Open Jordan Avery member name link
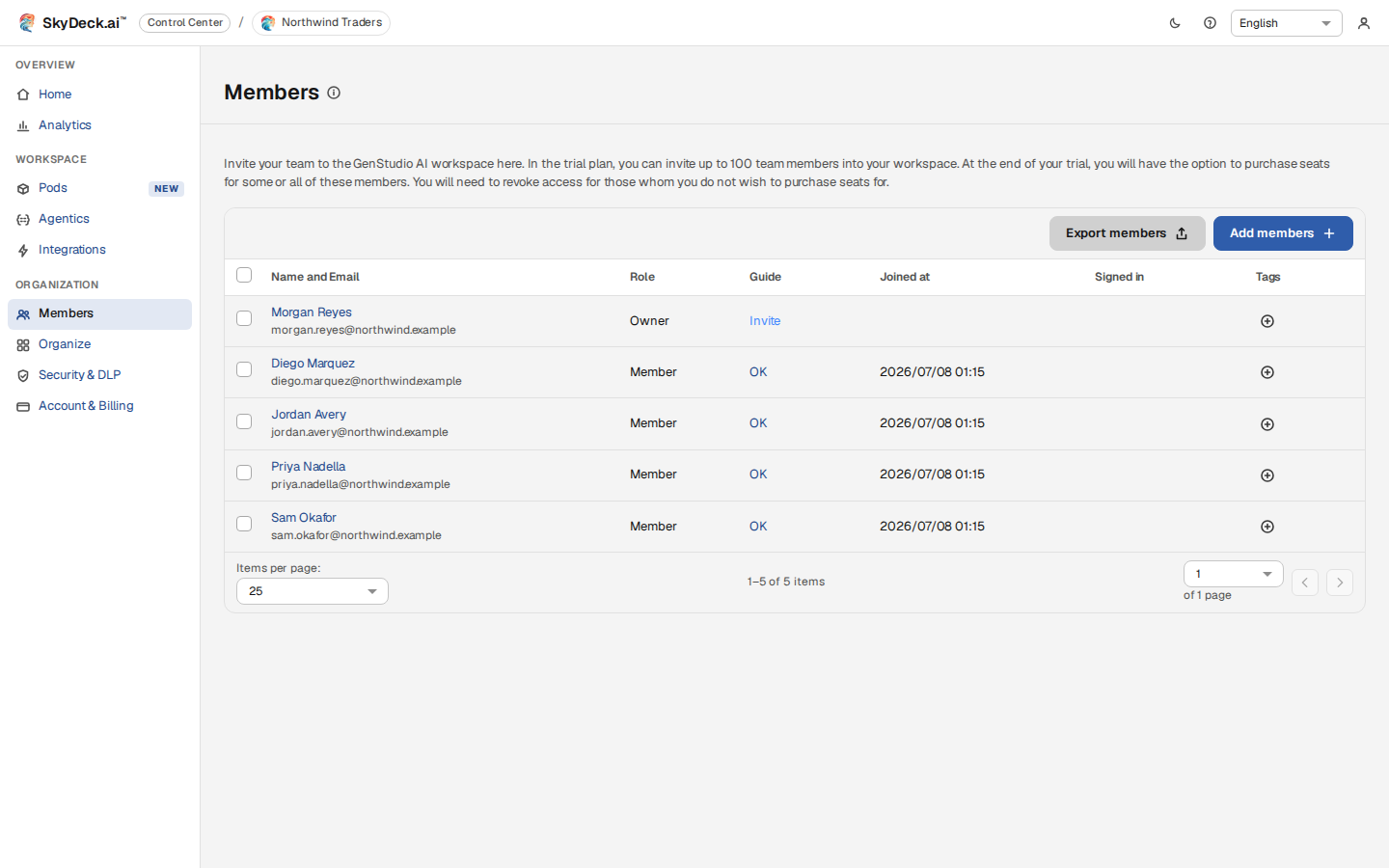Viewport: 1389px width, 868px height. point(309,415)
